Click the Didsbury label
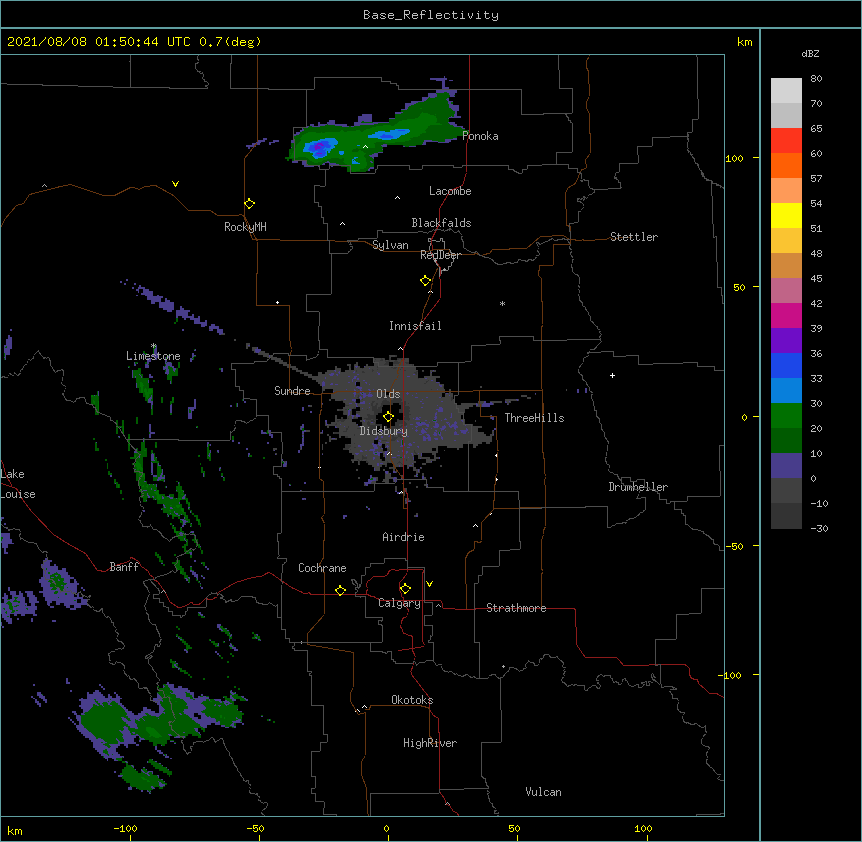 pyautogui.click(x=383, y=431)
